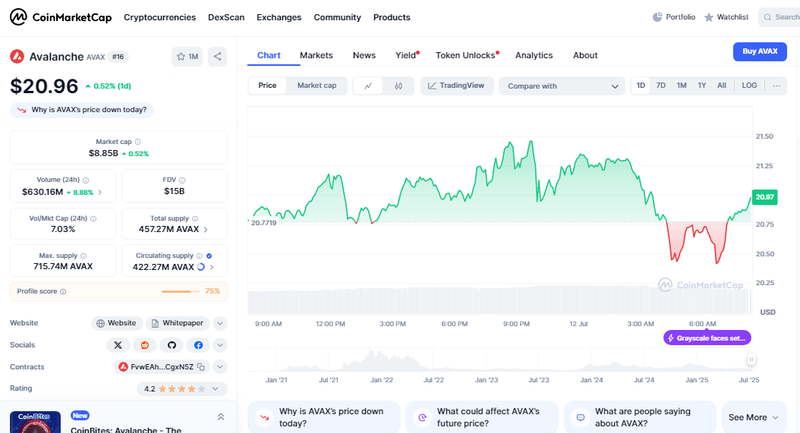Expand the Contracts list chevron
800x433 pixels.
click(x=220, y=367)
